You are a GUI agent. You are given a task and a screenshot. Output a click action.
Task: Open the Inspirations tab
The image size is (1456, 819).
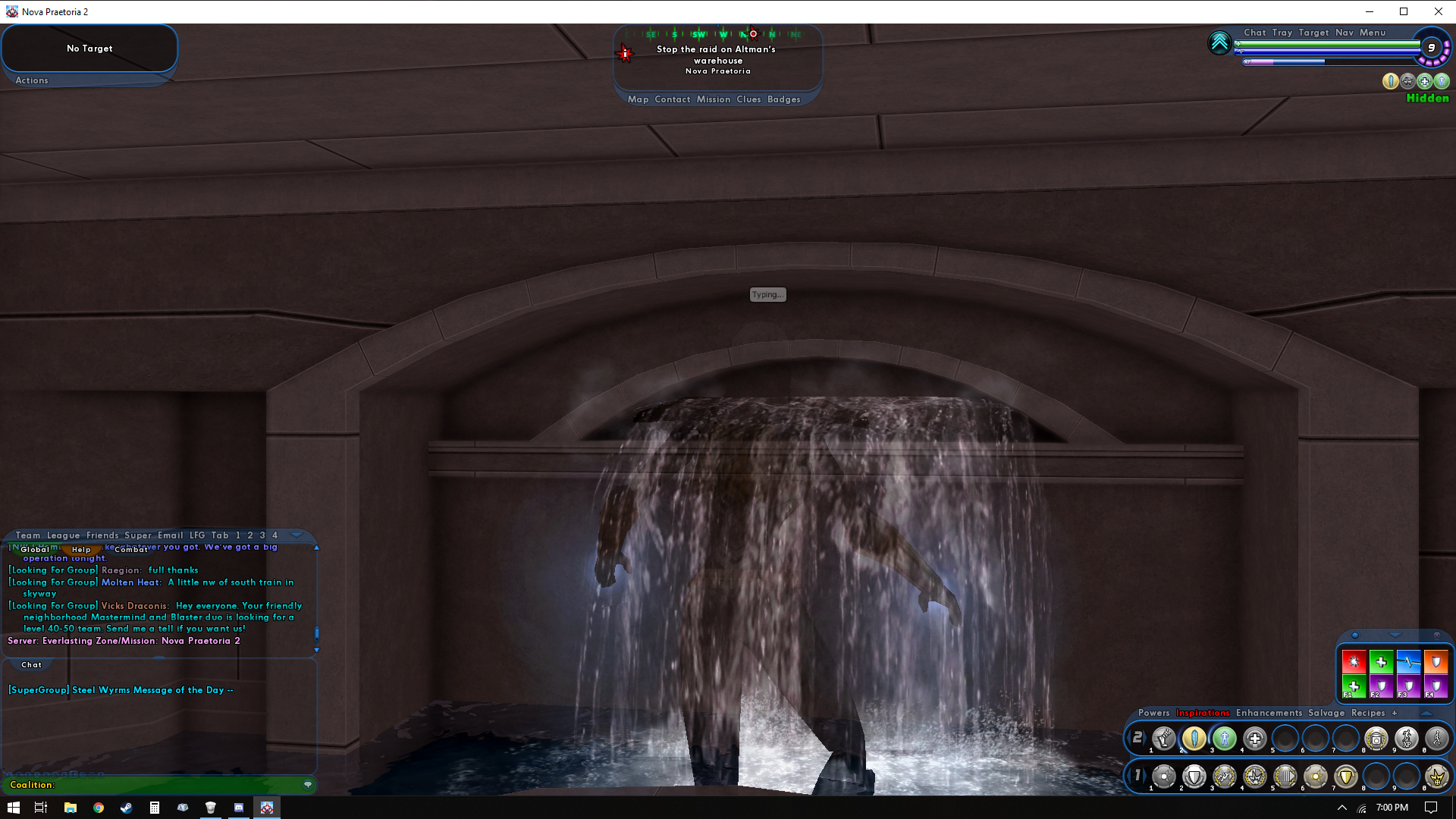pyautogui.click(x=1203, y=713)
